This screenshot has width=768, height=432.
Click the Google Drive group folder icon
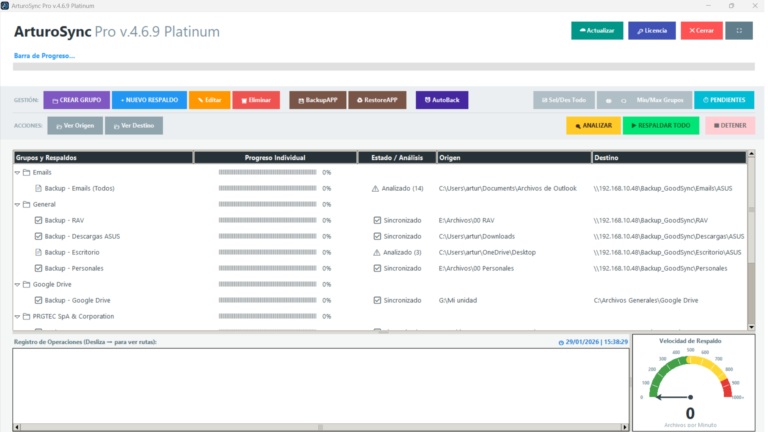tap(27, 284)
